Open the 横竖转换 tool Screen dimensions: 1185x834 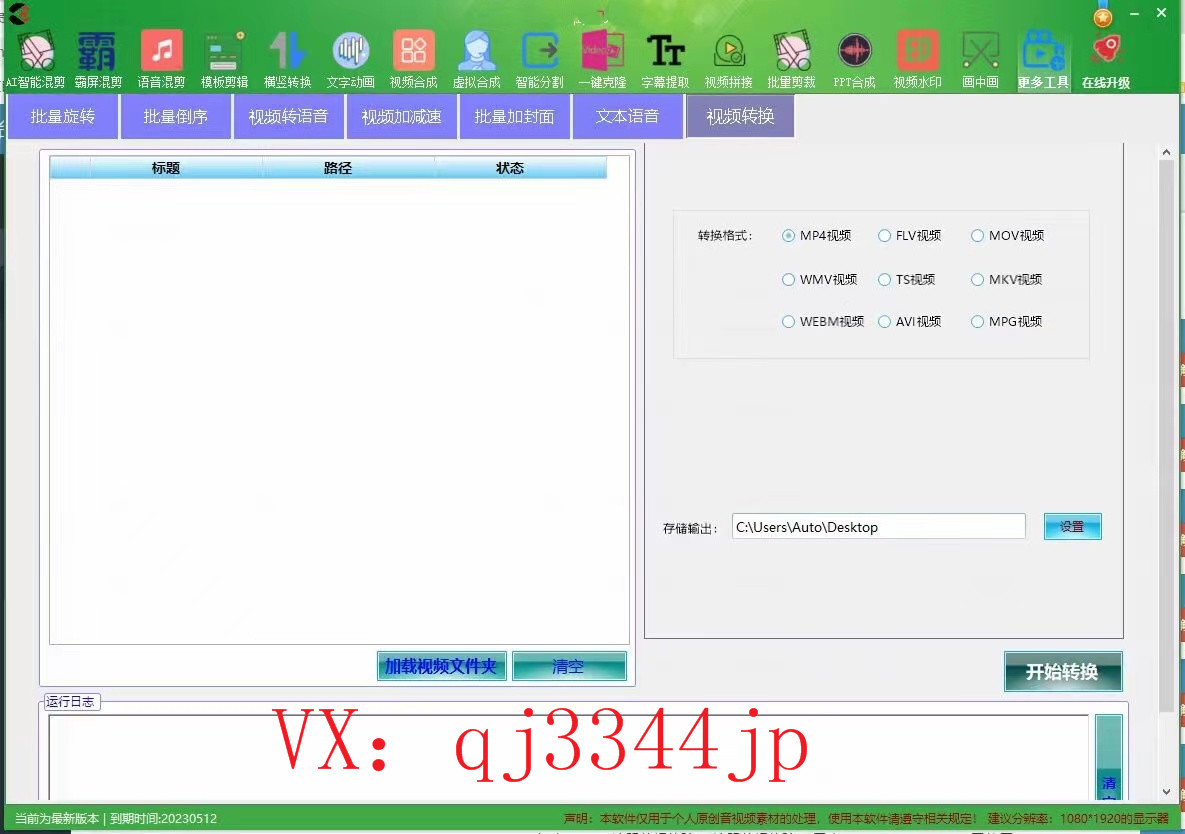coord(287,60)
